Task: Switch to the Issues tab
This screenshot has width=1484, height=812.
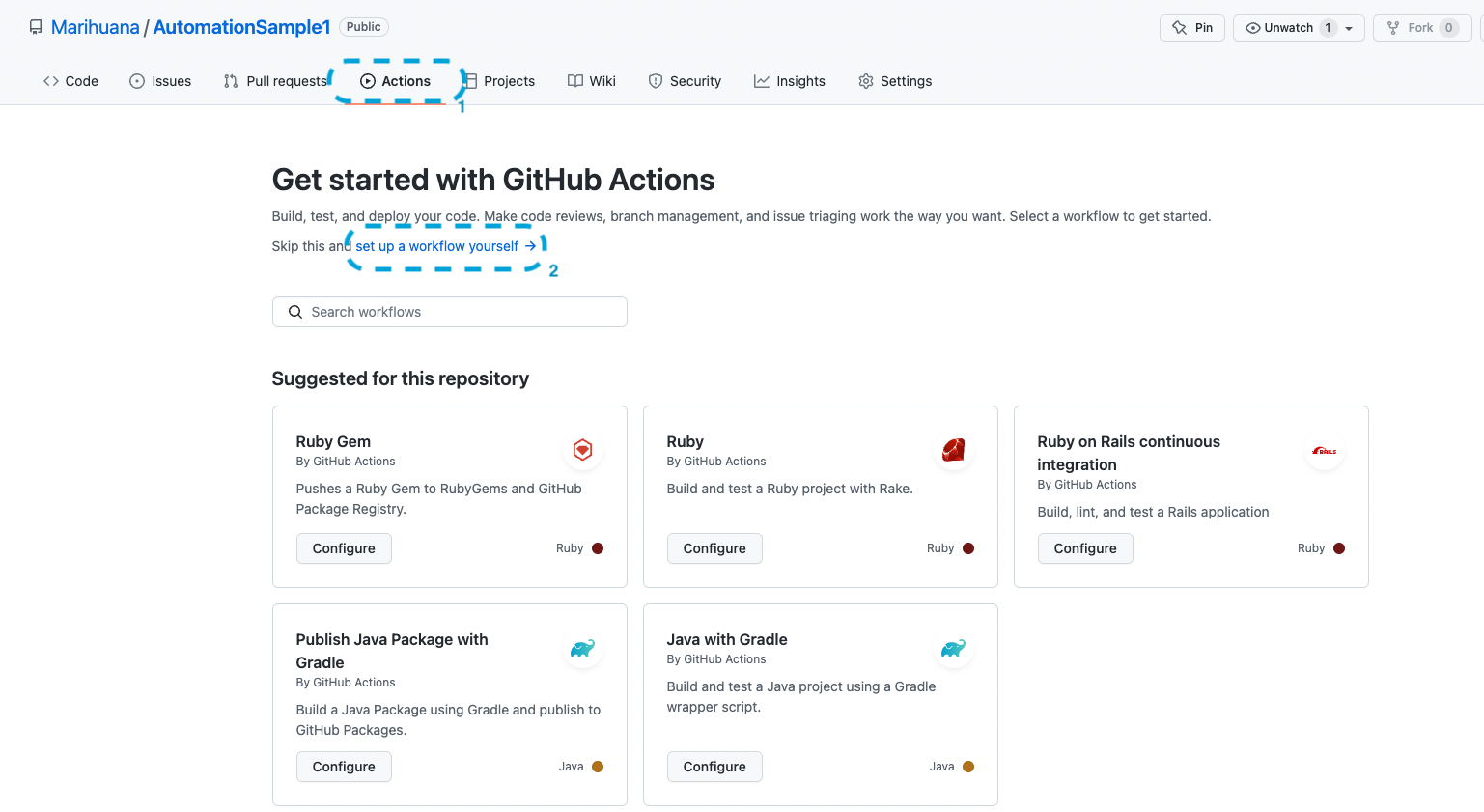Action: (x=160, y=81)
